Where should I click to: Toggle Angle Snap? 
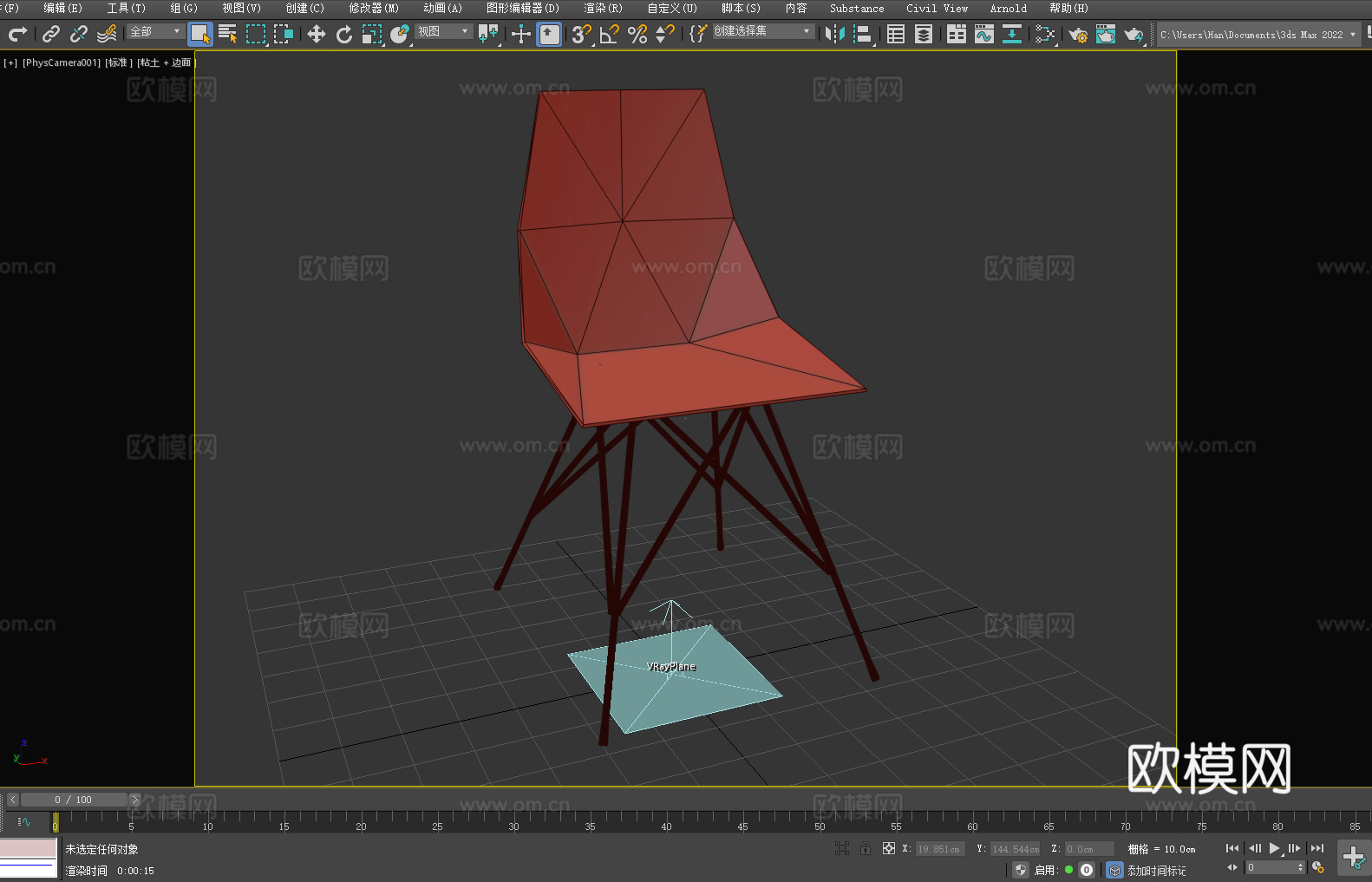point(610,34)
